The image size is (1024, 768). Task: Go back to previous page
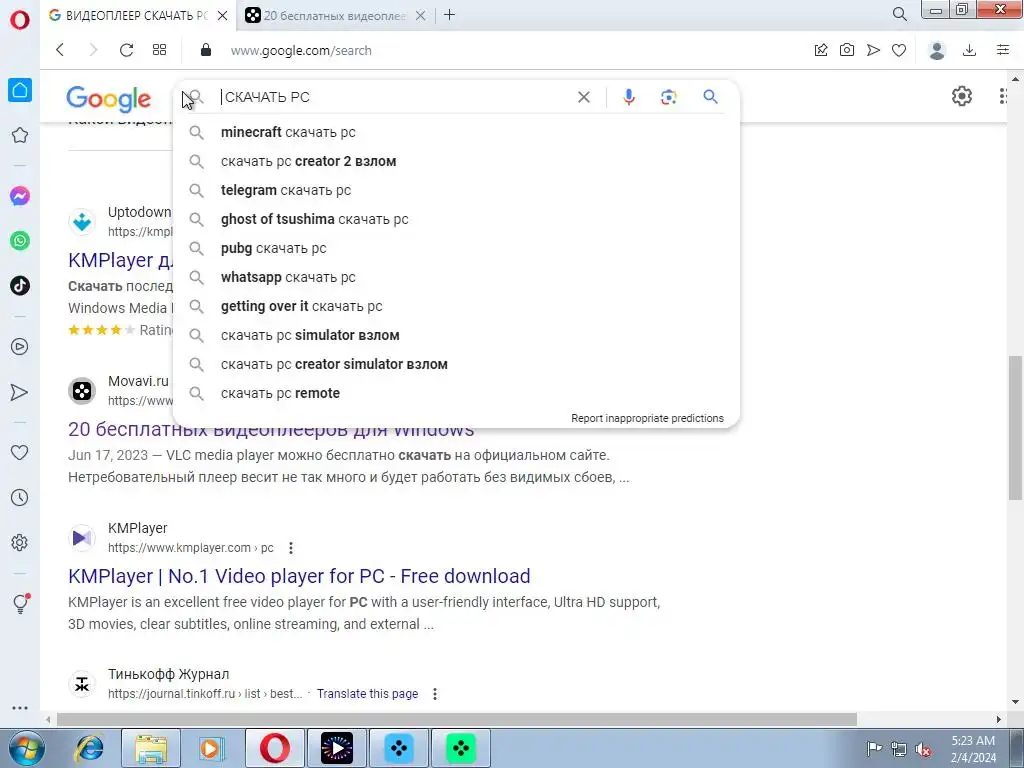pyautogui.click(x=60, y=50)
